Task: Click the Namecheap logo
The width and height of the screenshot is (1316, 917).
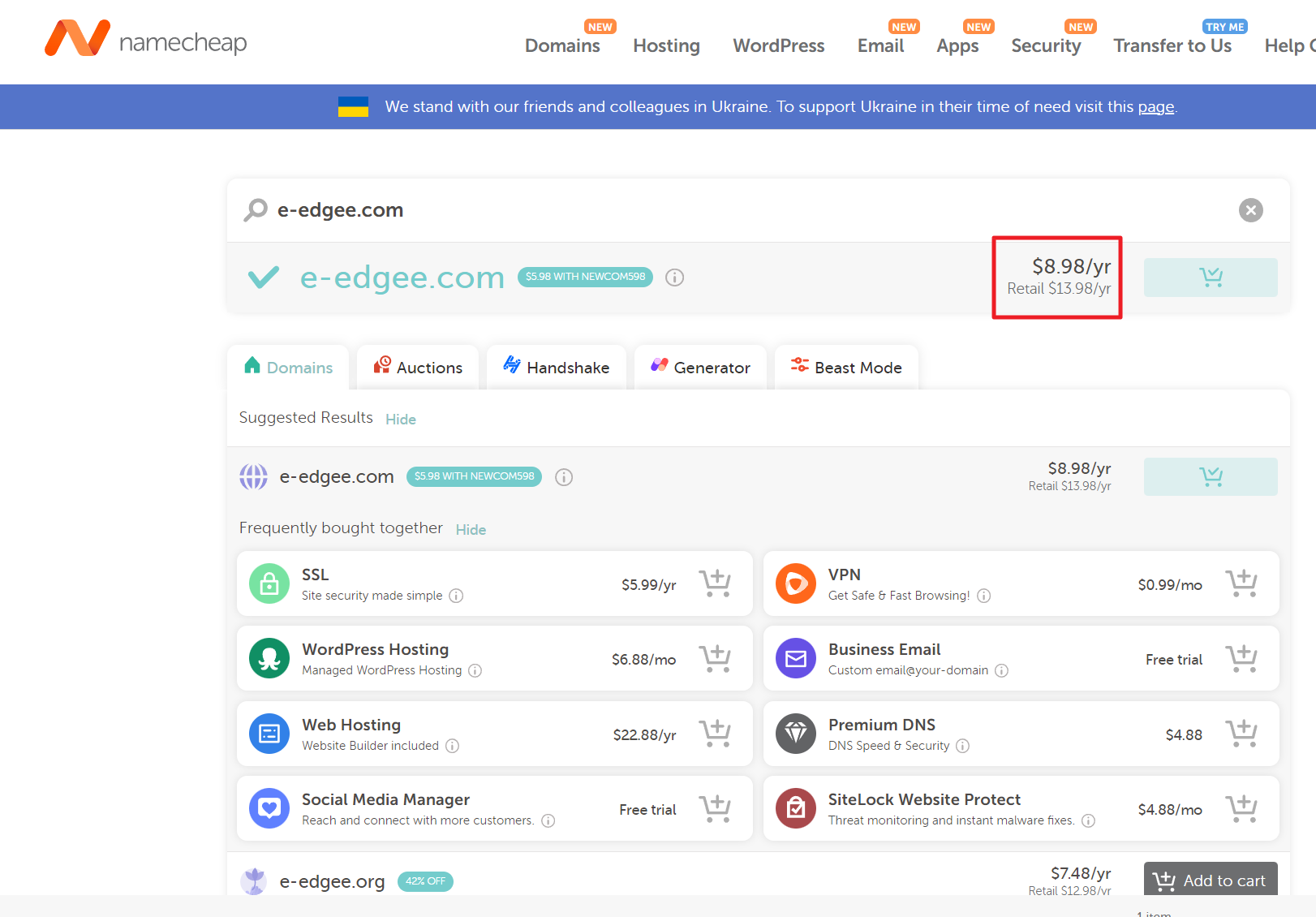Action: point(146,39)
